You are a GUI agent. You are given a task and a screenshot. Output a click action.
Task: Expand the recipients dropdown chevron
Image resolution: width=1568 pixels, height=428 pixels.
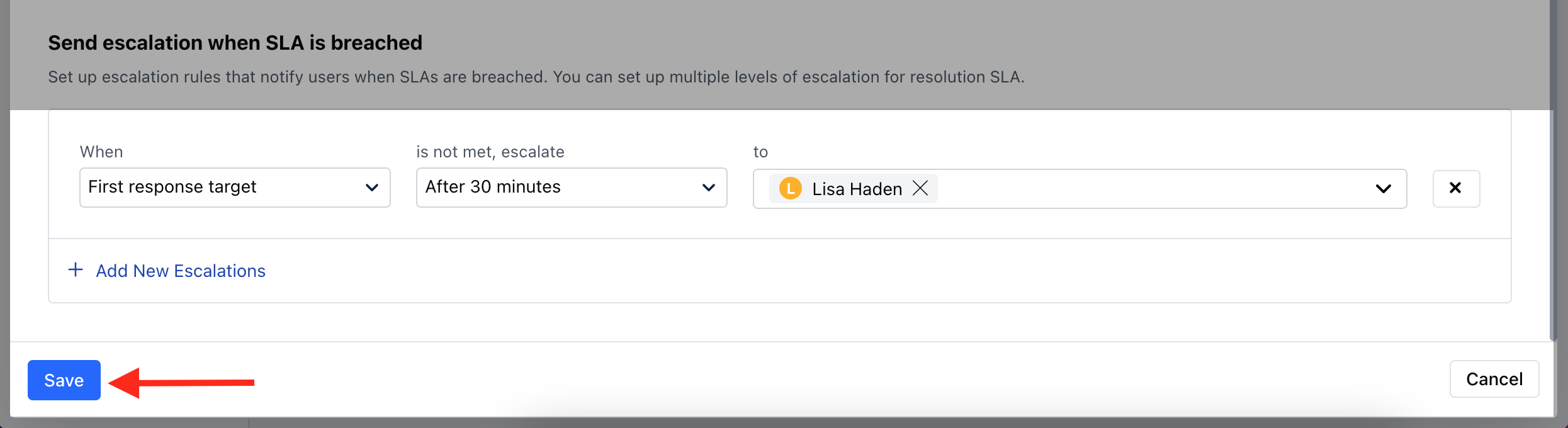click(x=1383, y=189)
